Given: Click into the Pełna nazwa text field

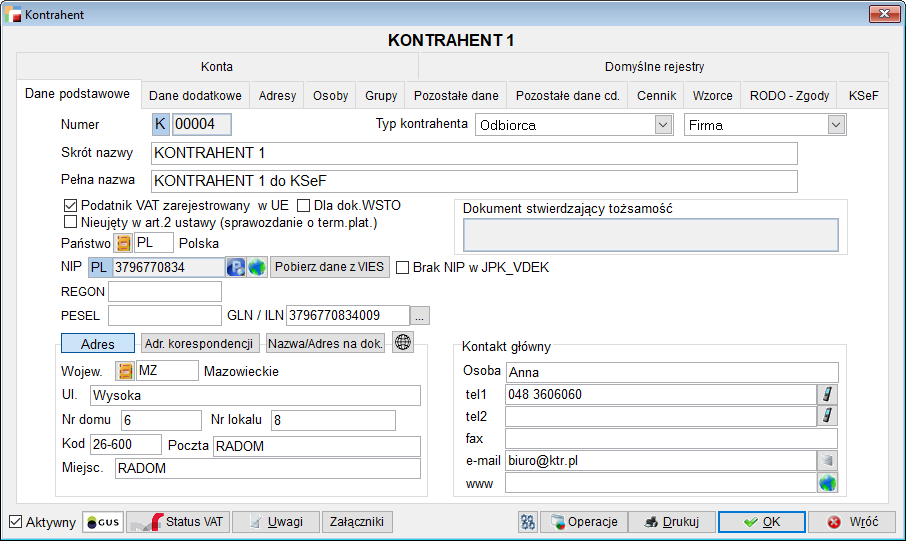Looking at the screenshot, I should tap(474, 181).
